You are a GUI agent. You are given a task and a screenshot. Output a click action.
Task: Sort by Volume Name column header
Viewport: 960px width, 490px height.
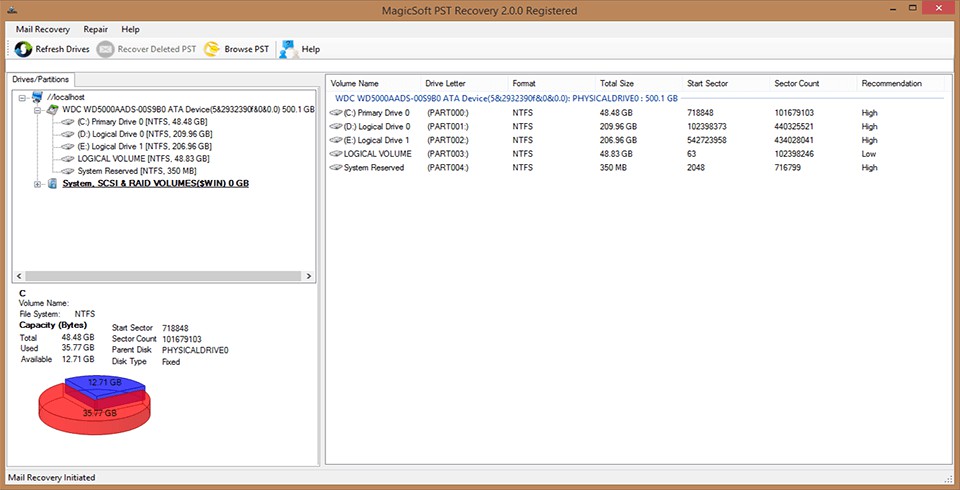coord(373,83)
